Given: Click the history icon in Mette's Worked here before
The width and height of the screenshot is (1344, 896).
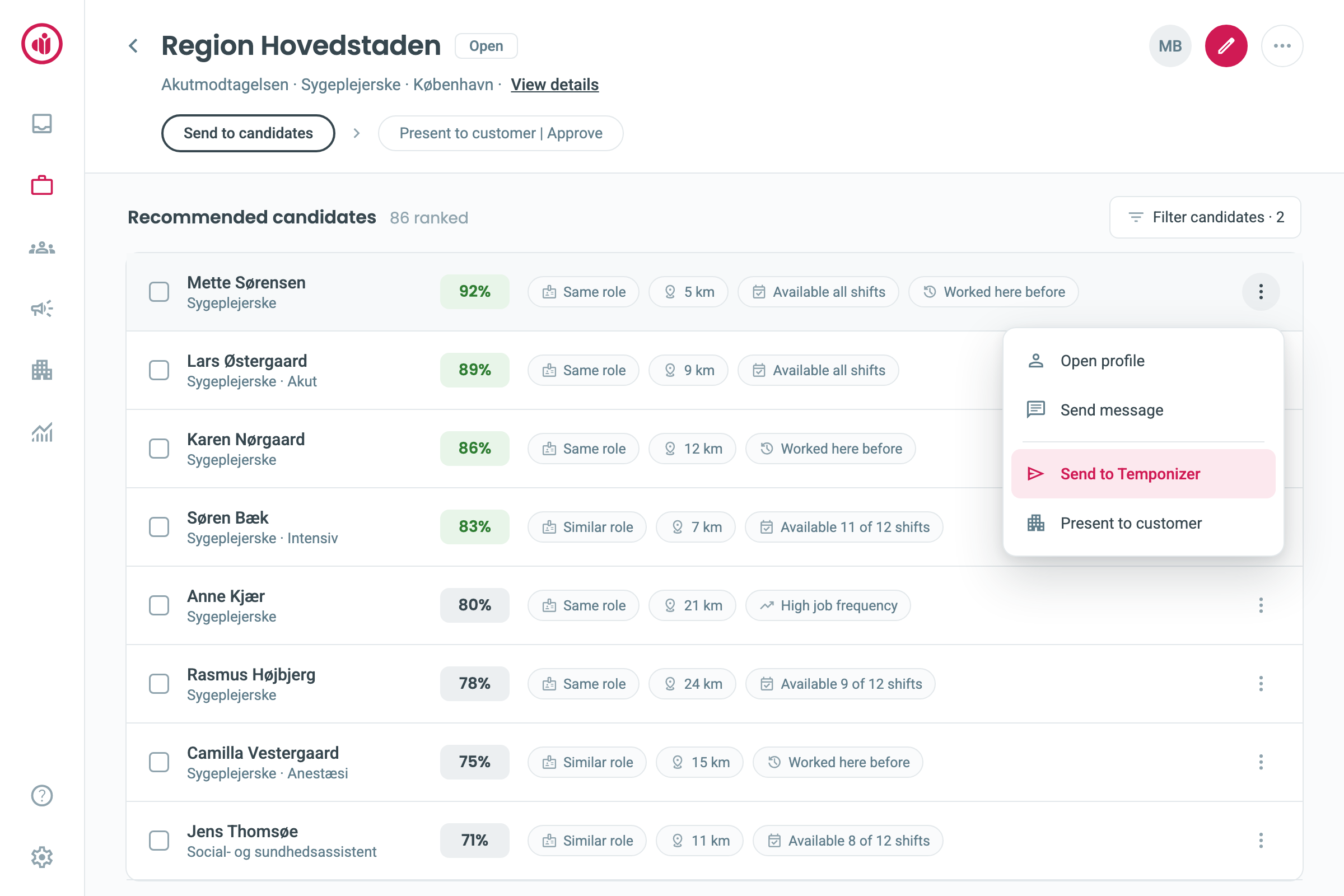Looking at the screenshot, I should [x=930, y=292].
